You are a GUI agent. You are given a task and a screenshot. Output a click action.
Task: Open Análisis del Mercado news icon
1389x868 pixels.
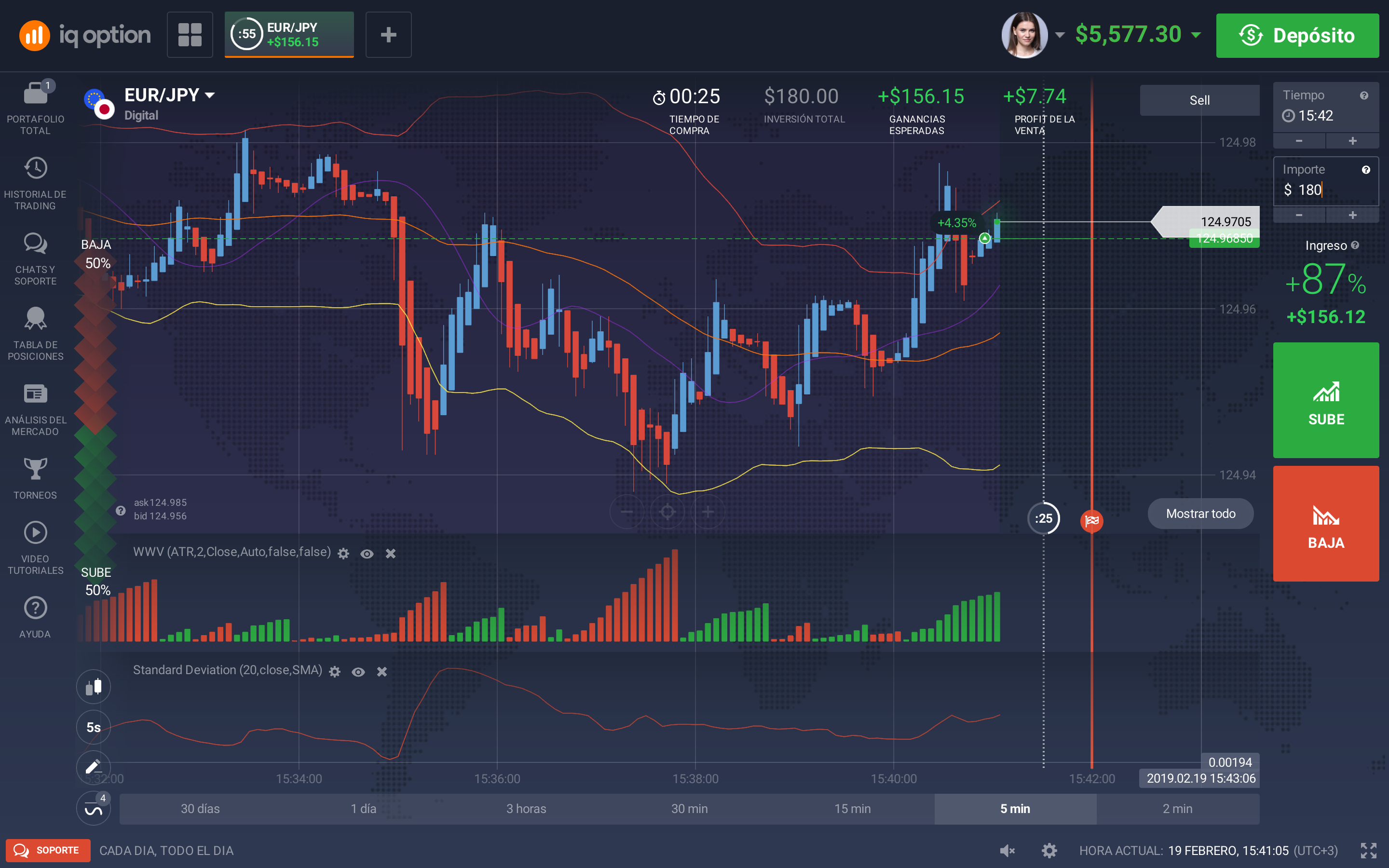36,394
